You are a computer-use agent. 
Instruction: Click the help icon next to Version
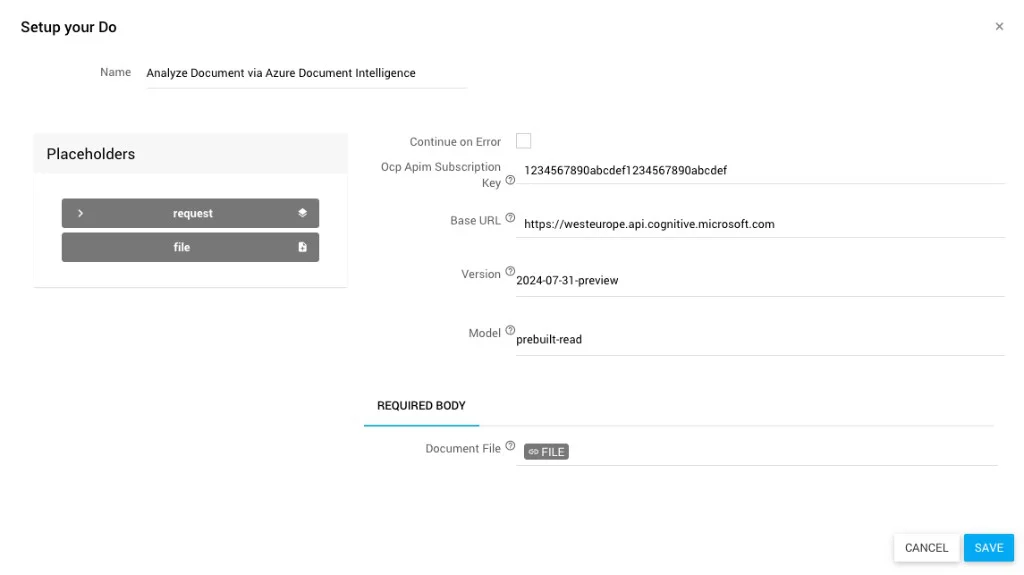click(x=510, y=271)
